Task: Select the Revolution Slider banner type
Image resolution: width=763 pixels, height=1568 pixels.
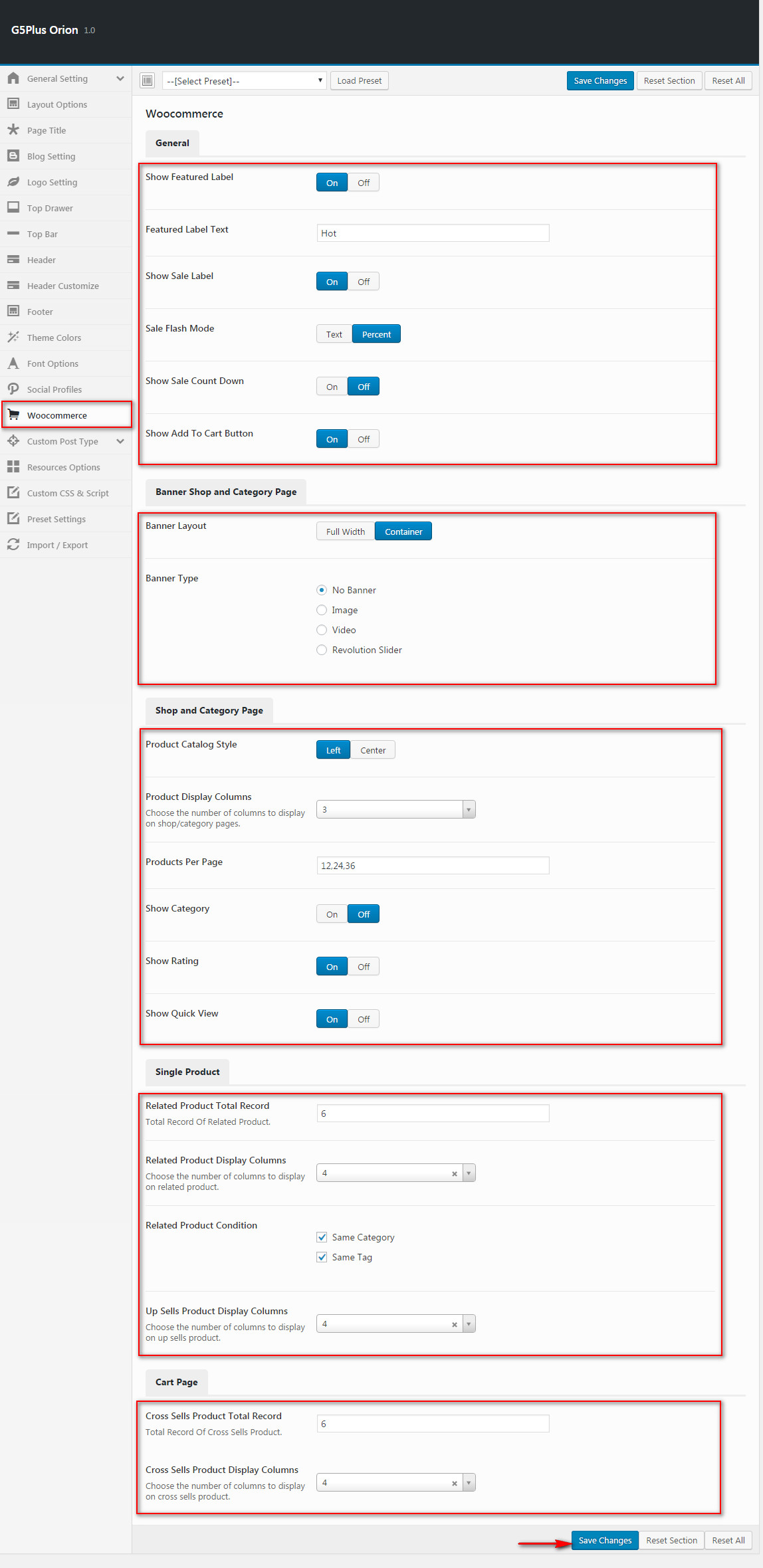Action: tap(322, 650)
